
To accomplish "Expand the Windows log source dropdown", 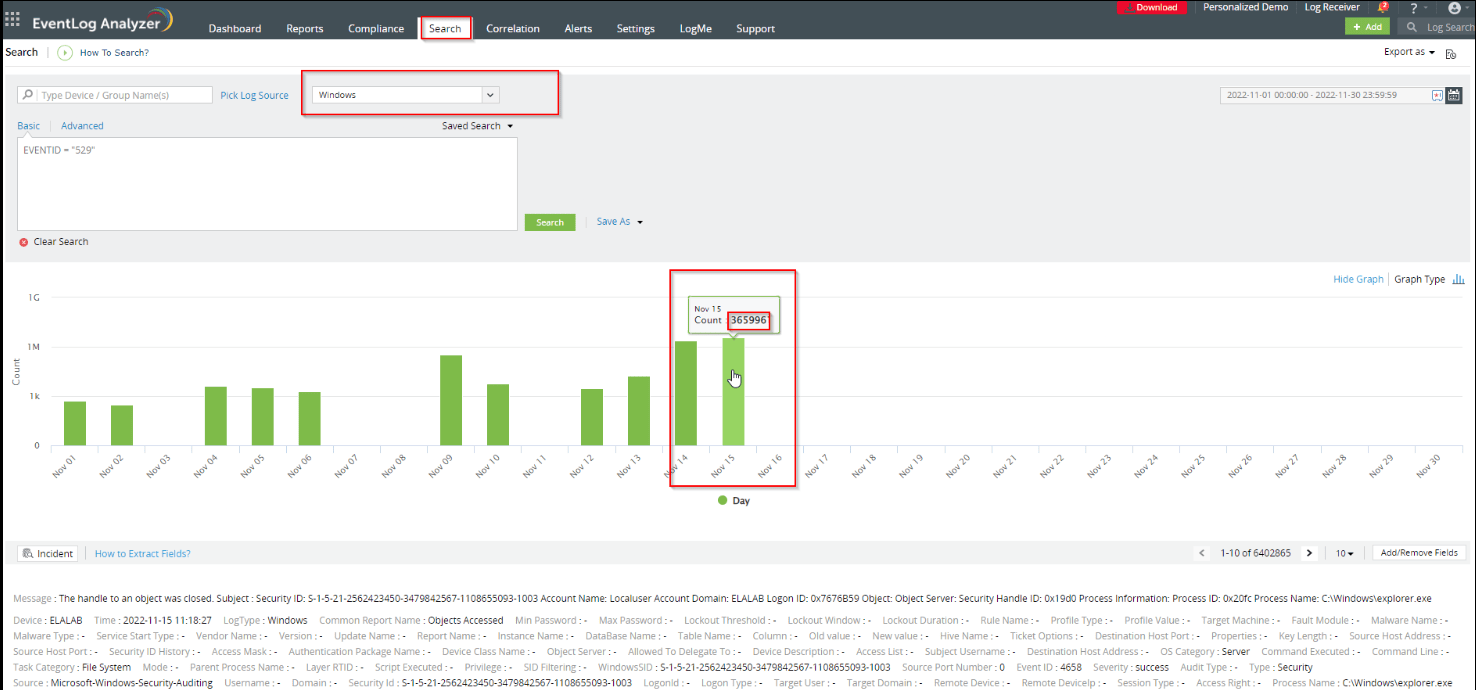I will 490,95.
